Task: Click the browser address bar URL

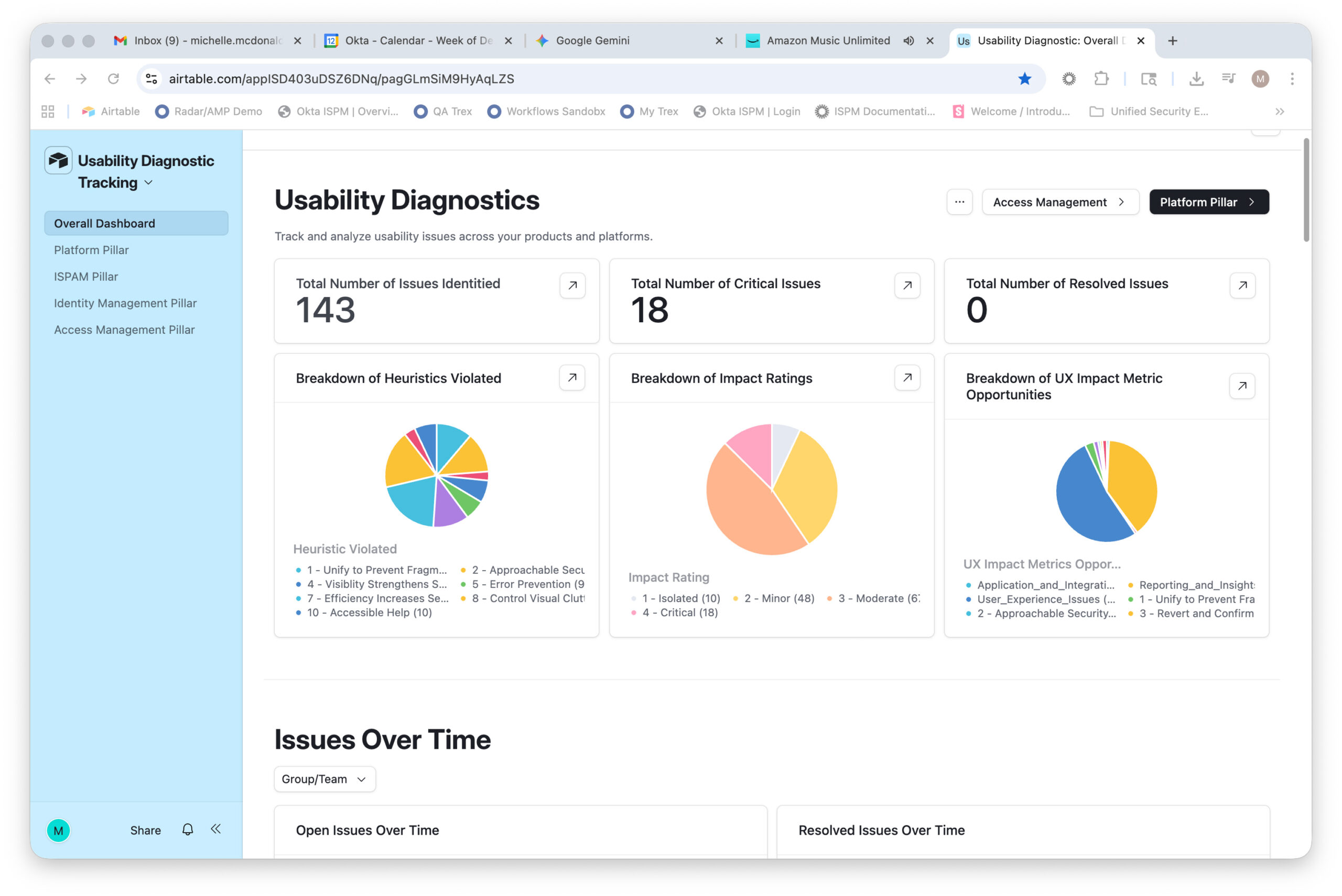Action: pos(341,79)
